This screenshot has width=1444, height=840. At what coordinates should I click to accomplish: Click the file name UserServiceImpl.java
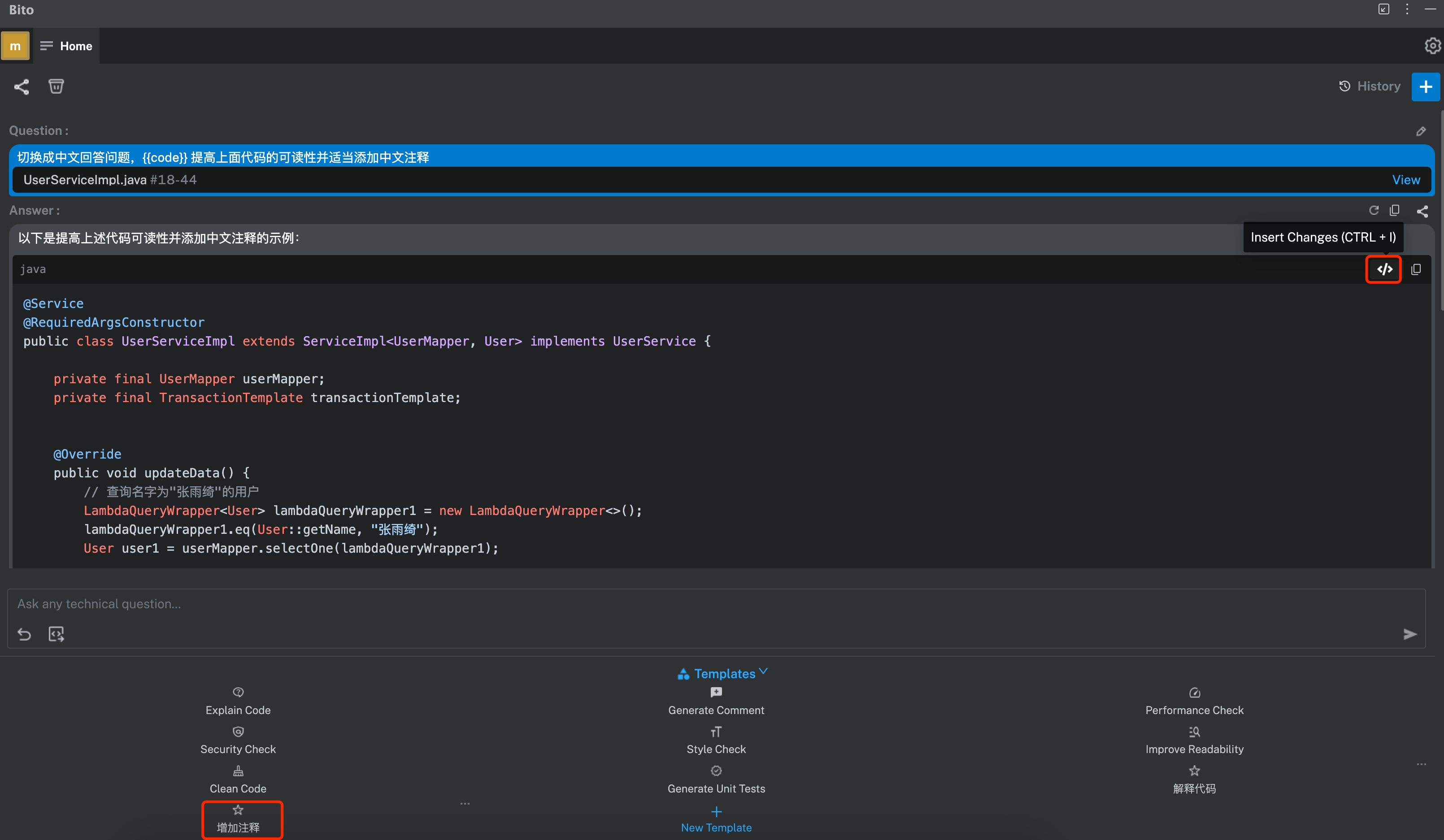tap(85, 180)
